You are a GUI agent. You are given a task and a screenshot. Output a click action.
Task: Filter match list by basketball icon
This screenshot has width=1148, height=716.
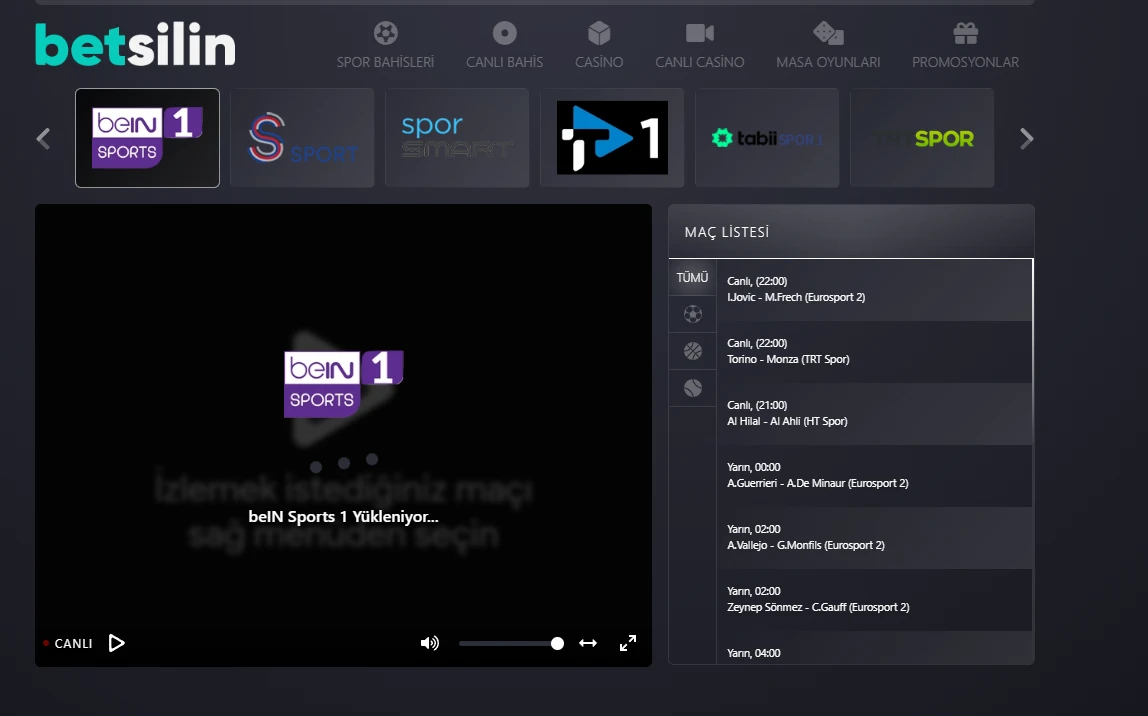[693, 351]
